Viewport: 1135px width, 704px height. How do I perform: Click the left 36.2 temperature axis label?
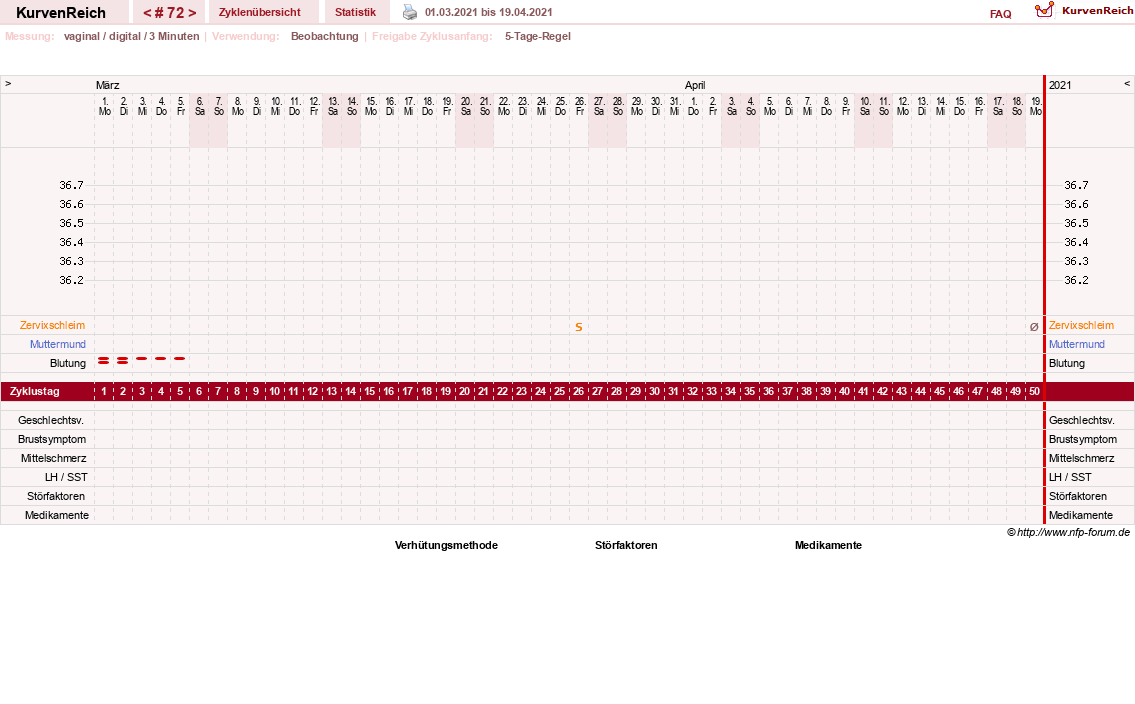72,280
